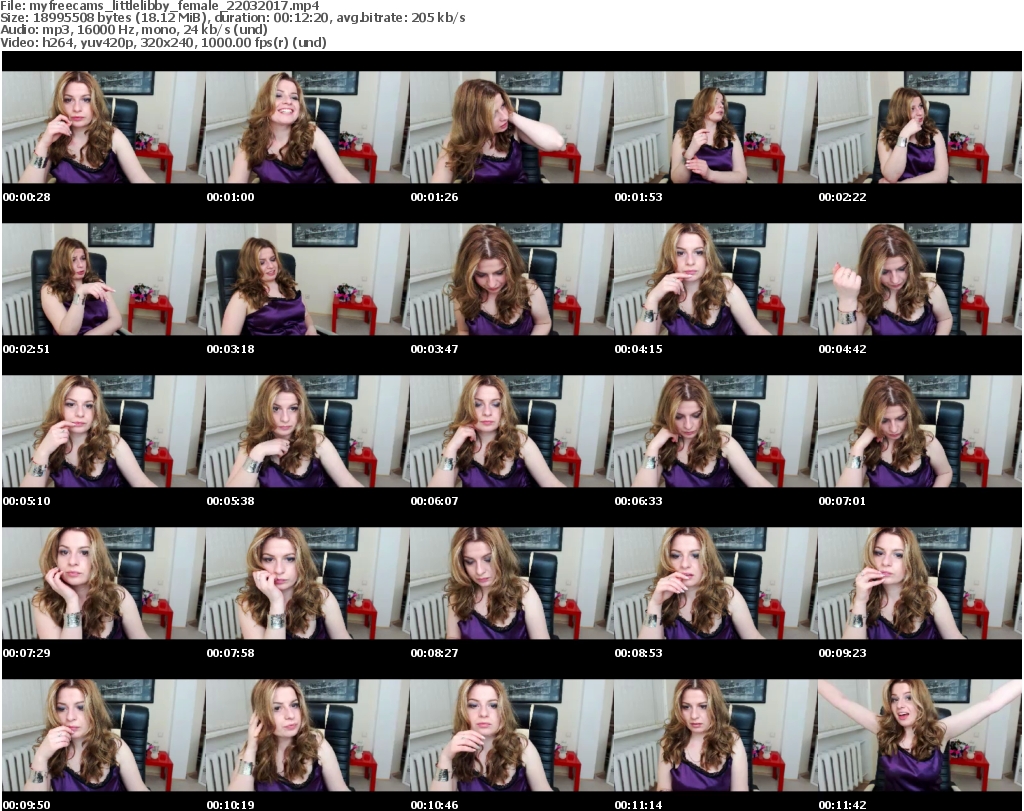Select the thumbnail at 00:04:15

715,279
